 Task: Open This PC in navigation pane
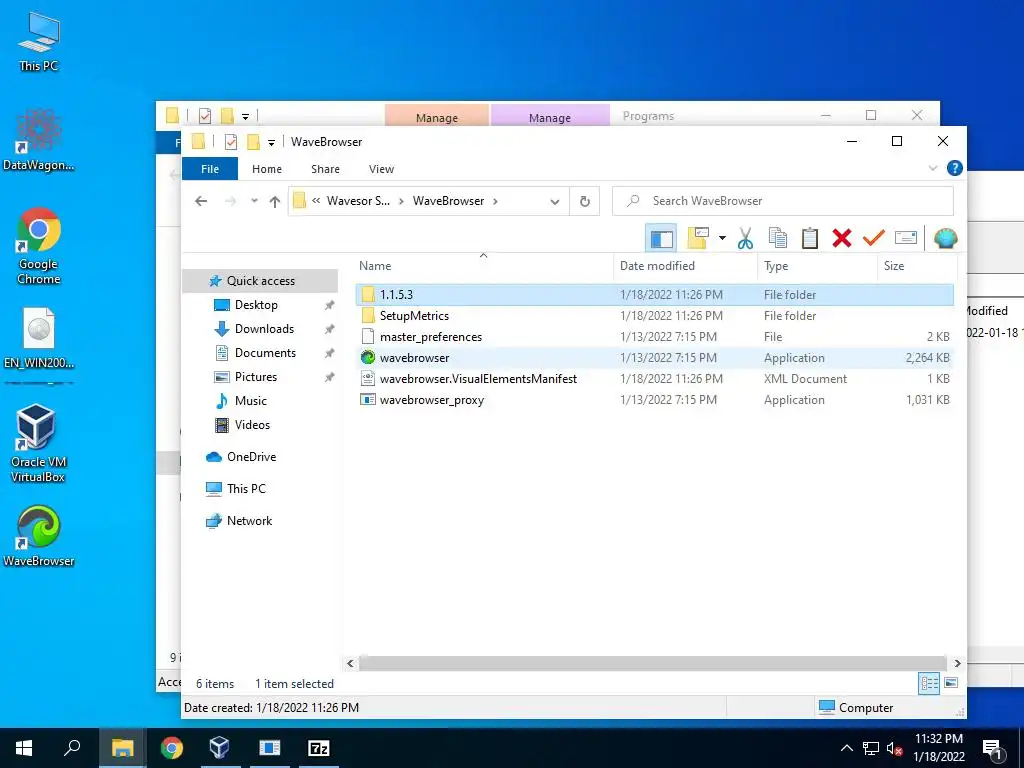(x=246, y=488)
